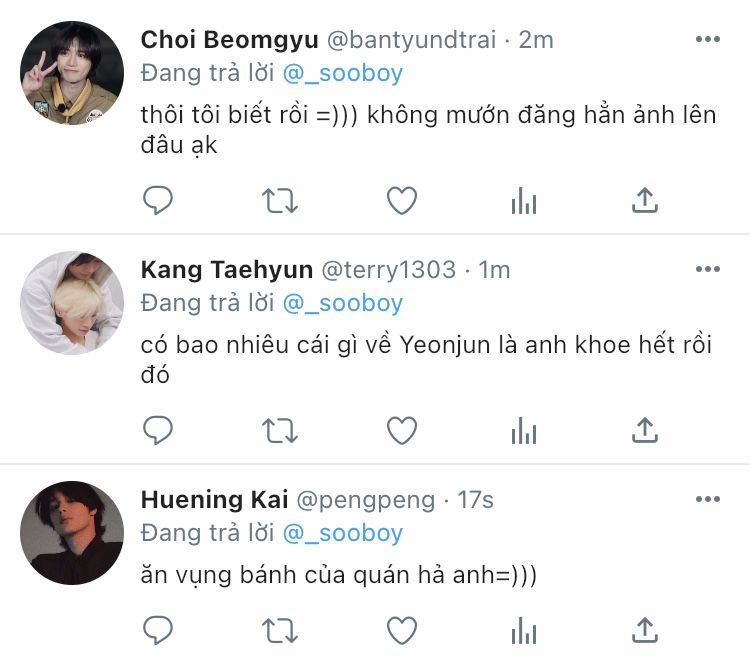Open @_sooboy mention in Beomgyu's reply
This screenshot has height=662, width=750.
[x=343, y=74]
